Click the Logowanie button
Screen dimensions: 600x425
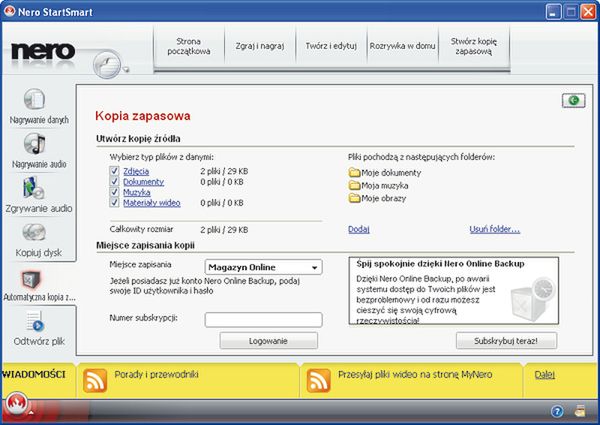click(x=268, y=341)
